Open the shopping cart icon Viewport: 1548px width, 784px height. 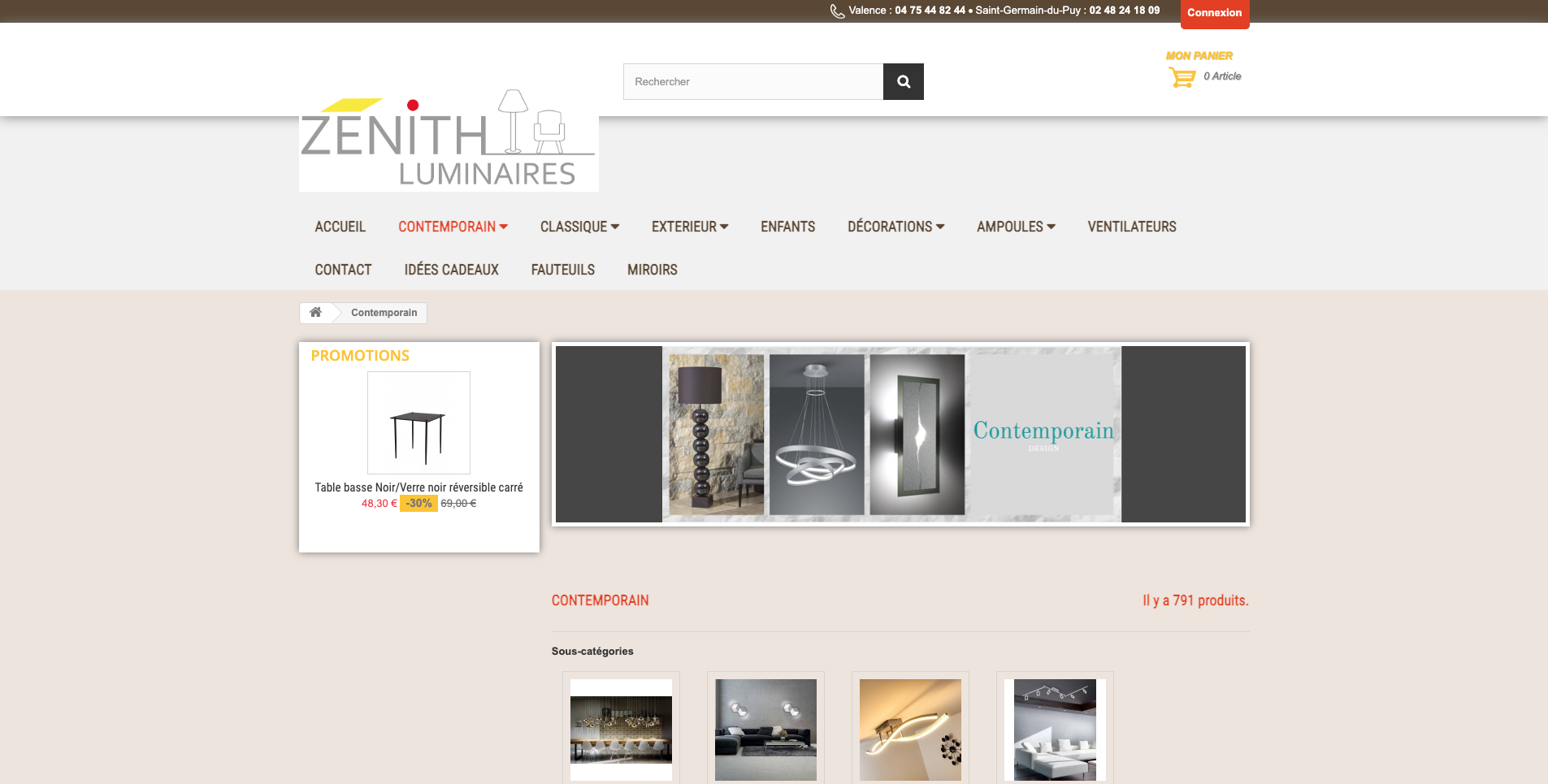tap(1182, 77)
